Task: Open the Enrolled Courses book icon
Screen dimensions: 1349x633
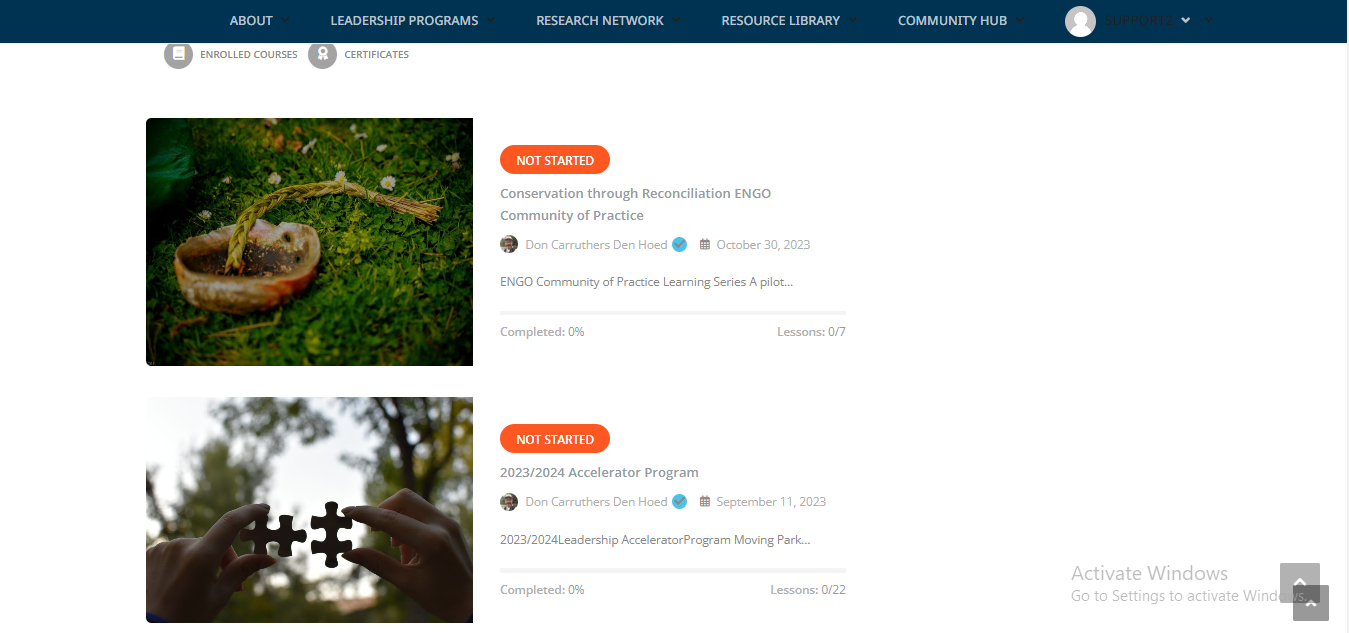Action: tap(178, 54)
